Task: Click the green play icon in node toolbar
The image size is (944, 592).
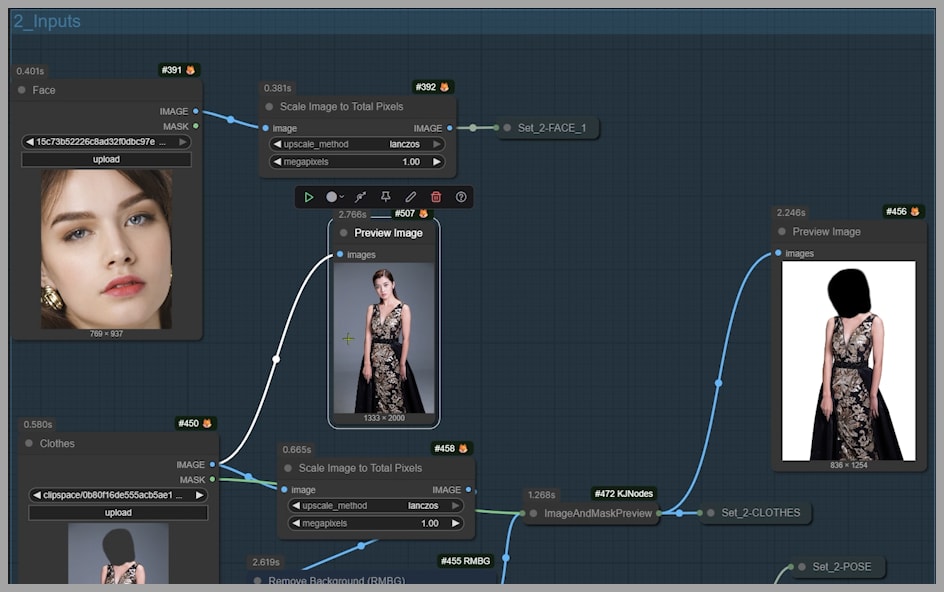Action: (309, 197)
